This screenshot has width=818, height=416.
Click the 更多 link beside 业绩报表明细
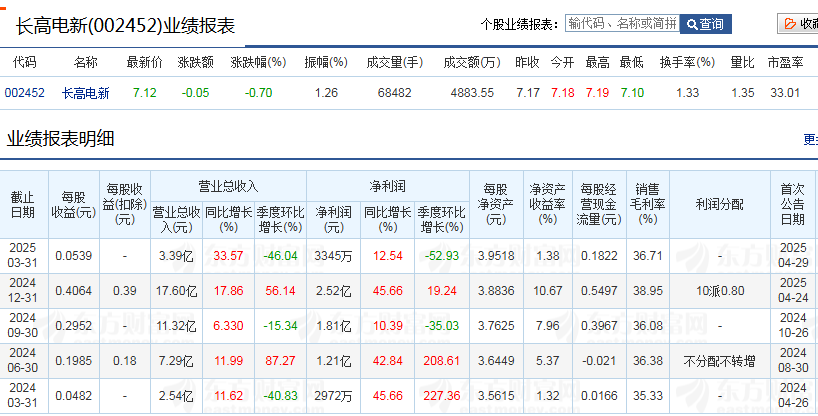click(811, 139)
